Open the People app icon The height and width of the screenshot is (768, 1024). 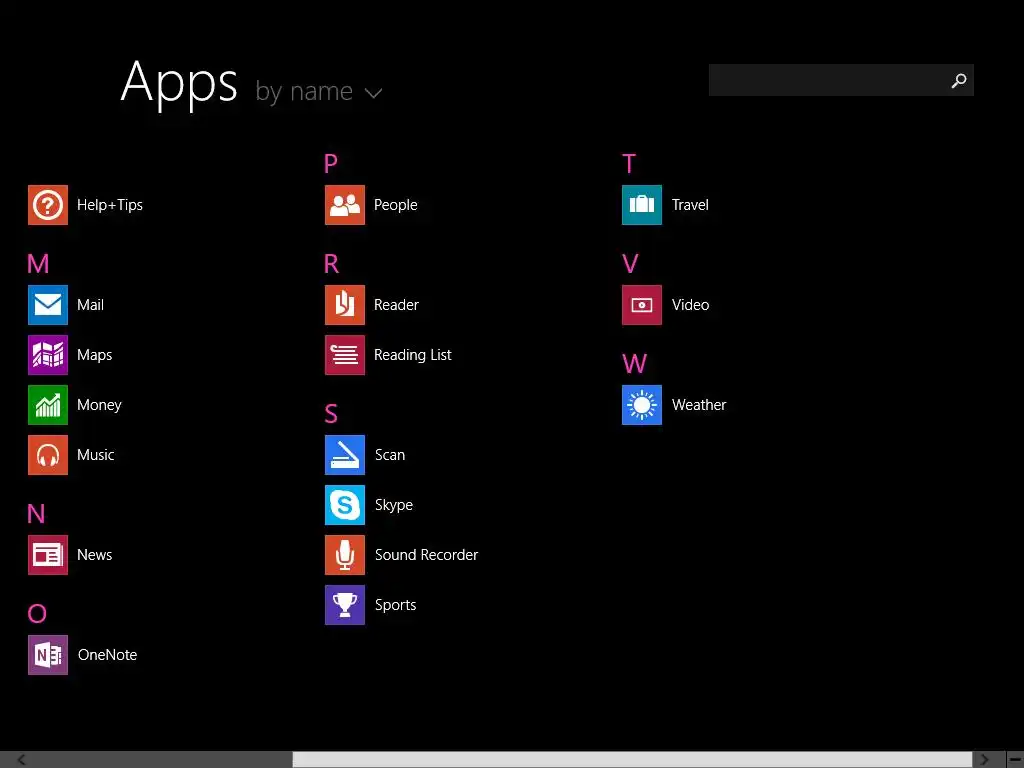coord(345,205)
